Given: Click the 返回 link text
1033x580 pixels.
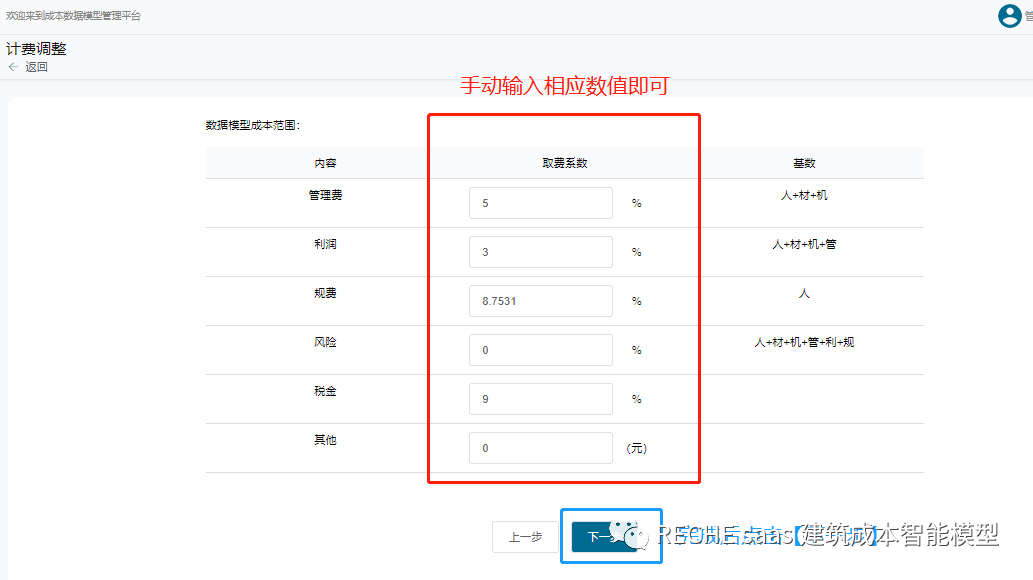Looking at the screenshot, I should click(x=37, y=67).
